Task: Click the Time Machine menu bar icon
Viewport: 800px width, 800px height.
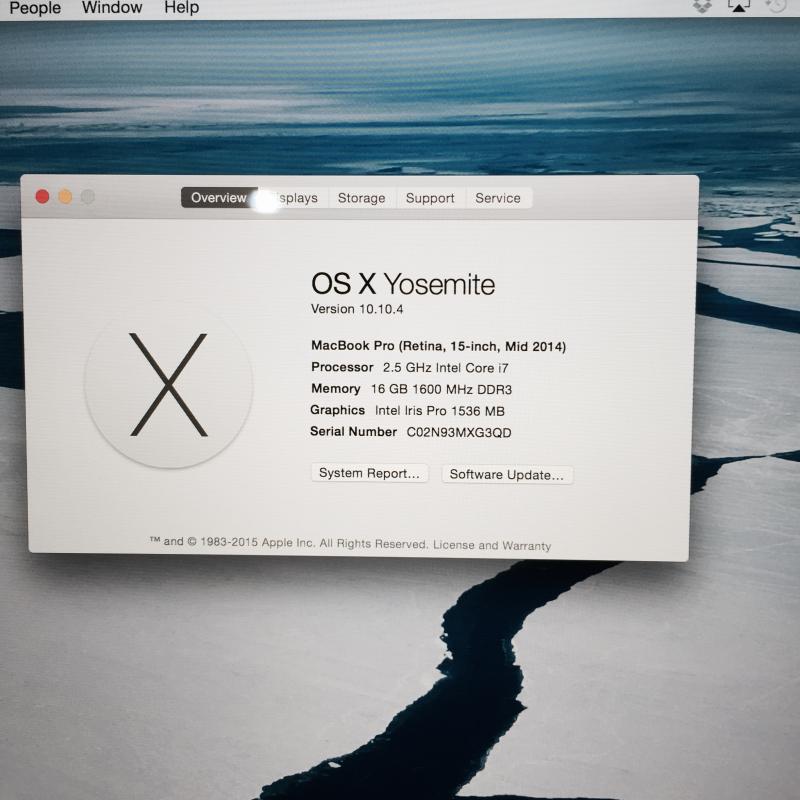Action: 776,5
